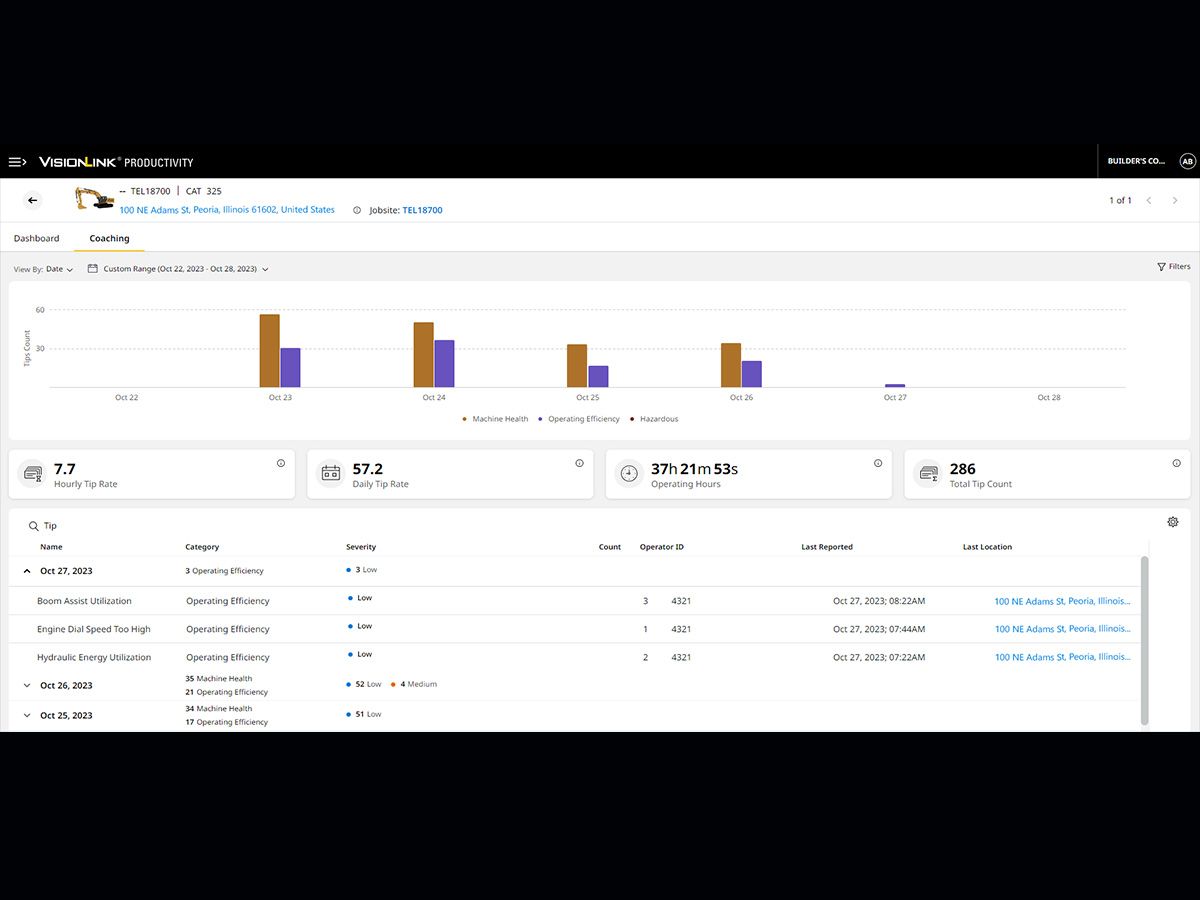Click the back arrow beside the asset header
1200x900 pixels.
click(x=31, y=200)
